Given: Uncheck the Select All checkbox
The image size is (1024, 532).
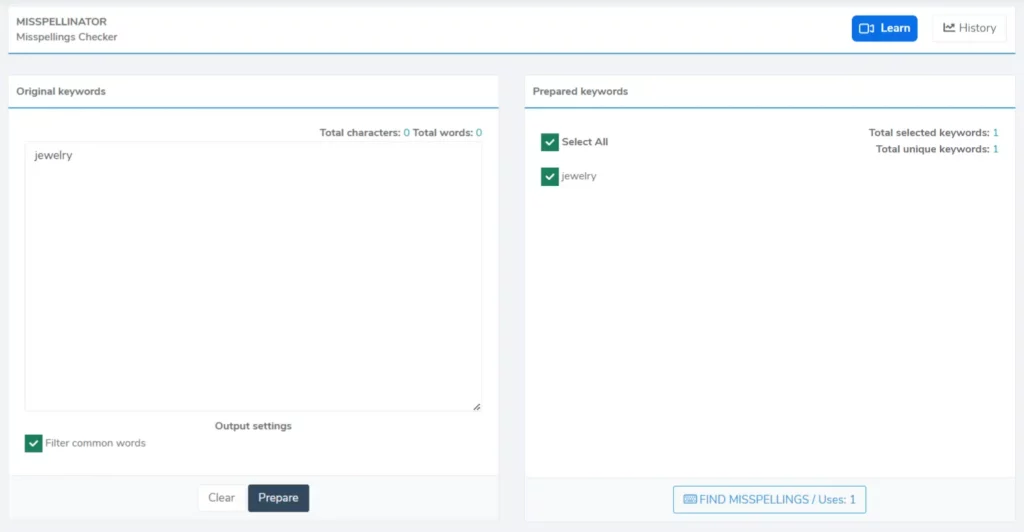Looking at the screenshot, I should 550,142.
